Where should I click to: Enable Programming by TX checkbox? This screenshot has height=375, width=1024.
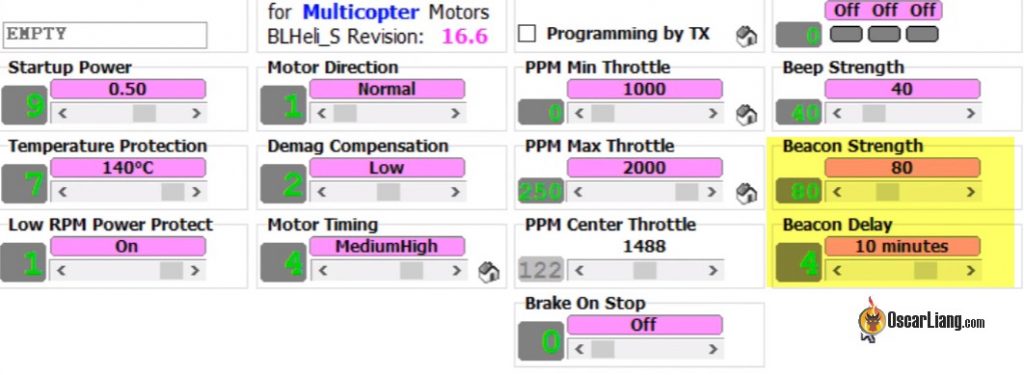pos(526,34)
